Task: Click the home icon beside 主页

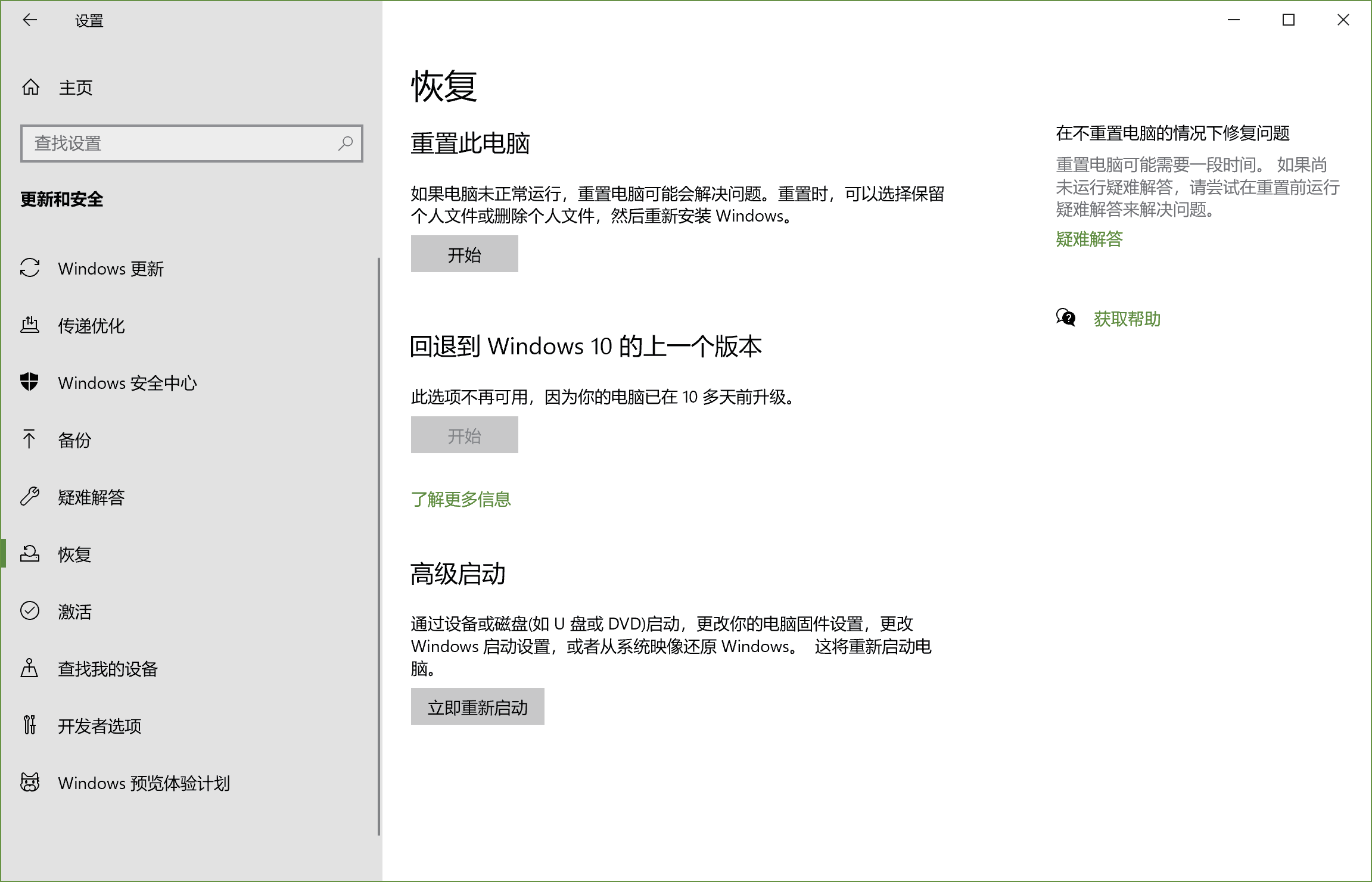Action: click(x=30, y=88)
